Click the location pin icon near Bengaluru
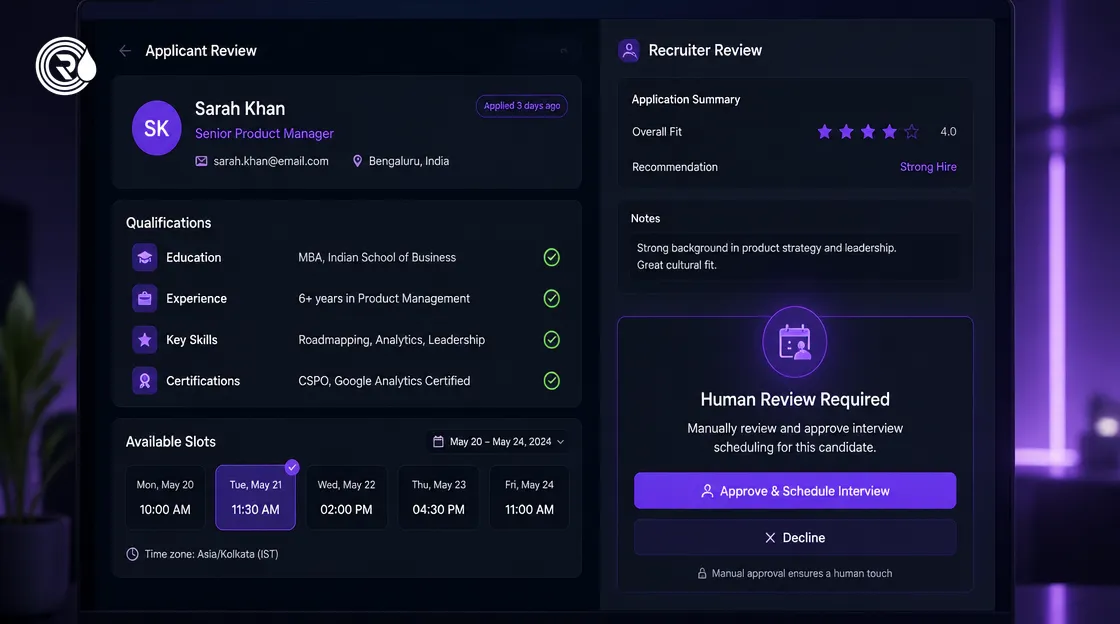 pos(357,161)
